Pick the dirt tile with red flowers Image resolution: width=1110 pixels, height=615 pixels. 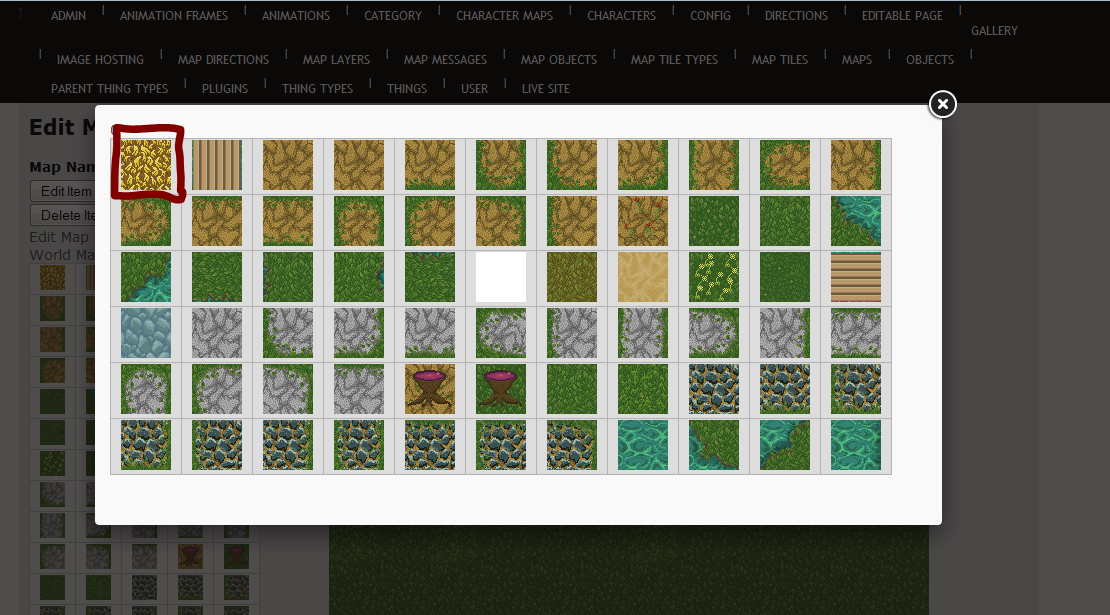pos(642,221)
